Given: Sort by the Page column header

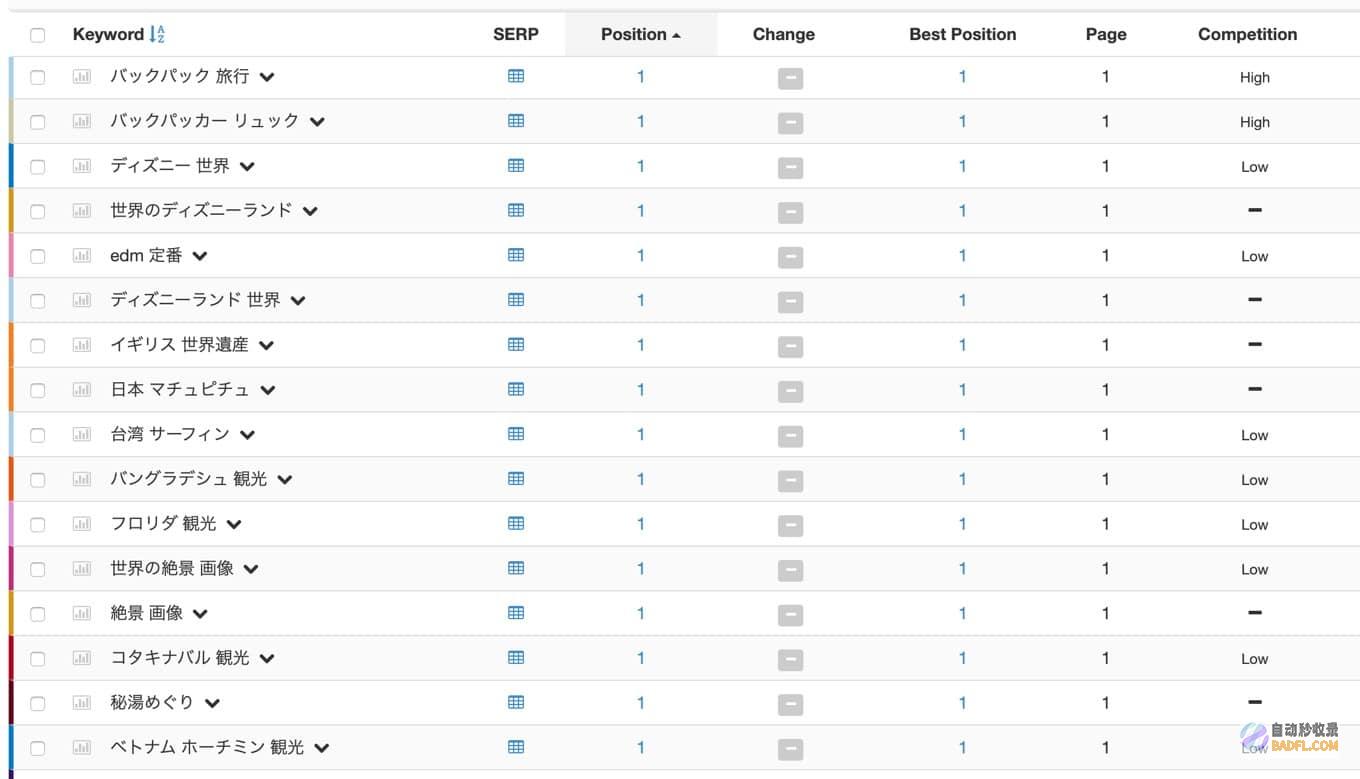Looking at the screenshot, I should click(x=1106, y=34).
